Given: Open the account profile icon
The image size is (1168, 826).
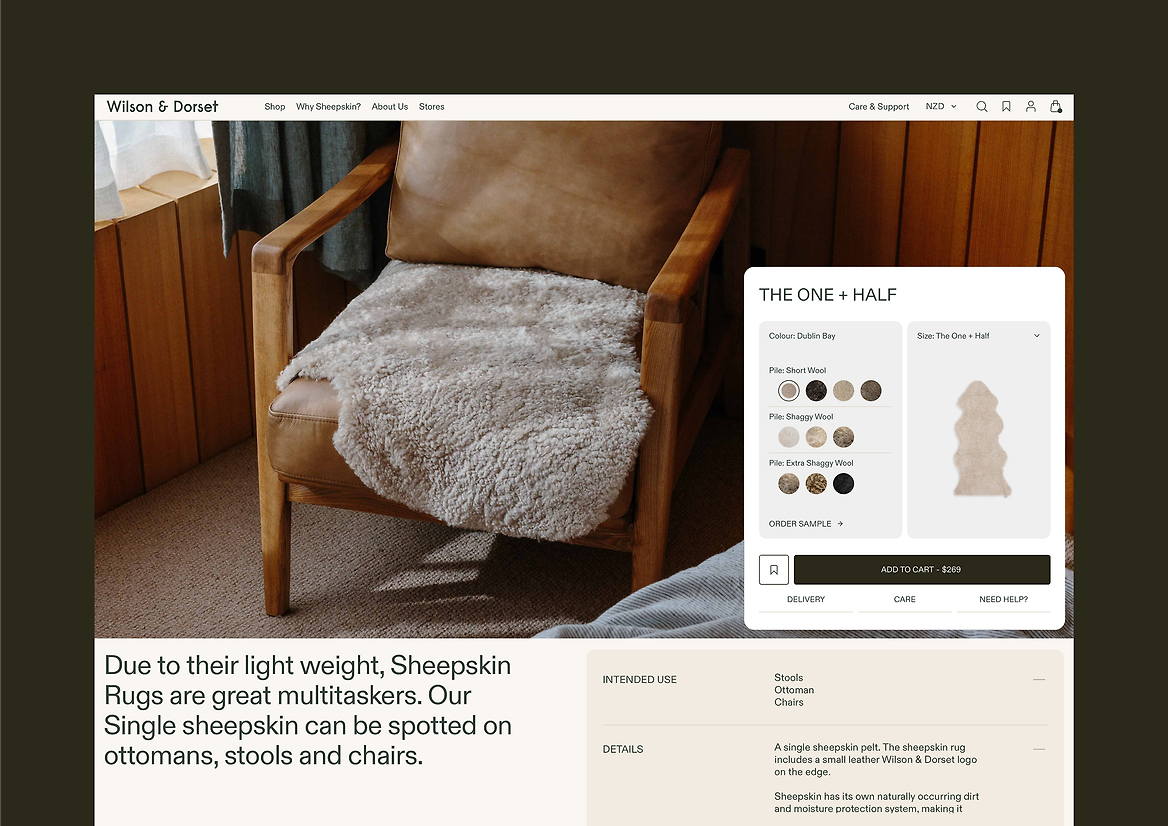Looking at the screenshot, I should [1031, 107].
